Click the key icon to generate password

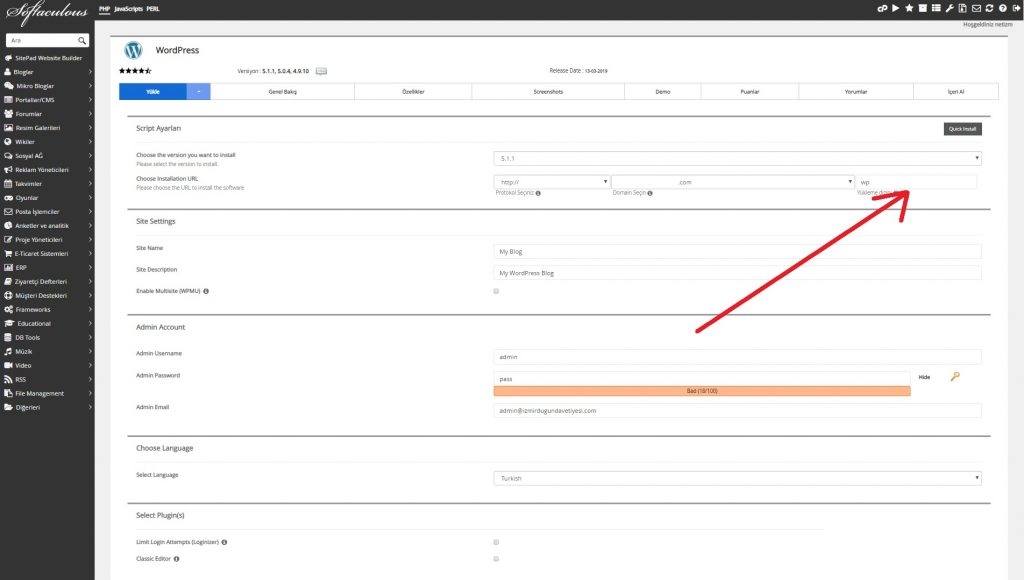955,377
